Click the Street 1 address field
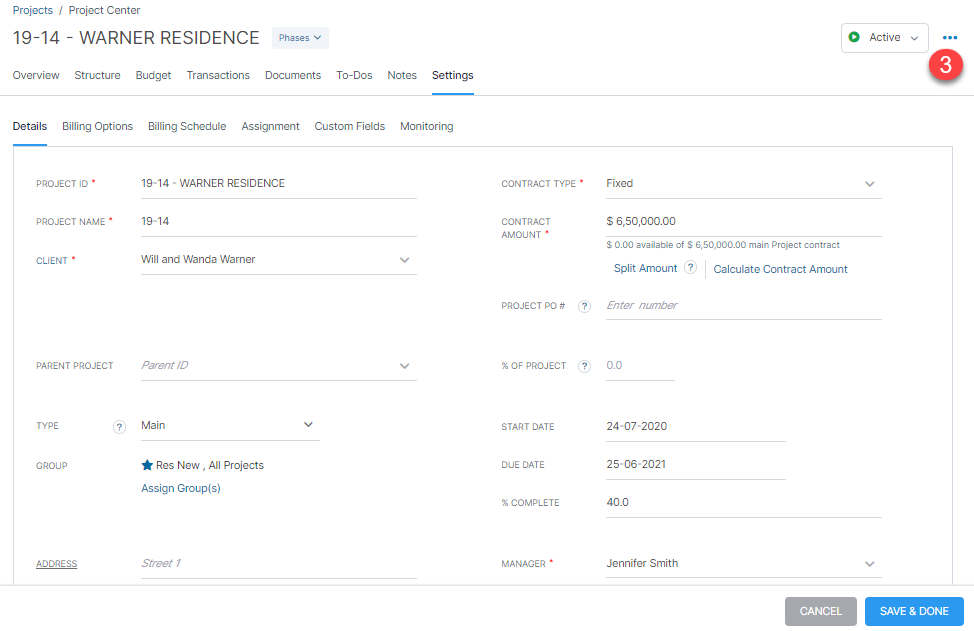The height and width of the screenshot is (631, 974). pos(279,564)
